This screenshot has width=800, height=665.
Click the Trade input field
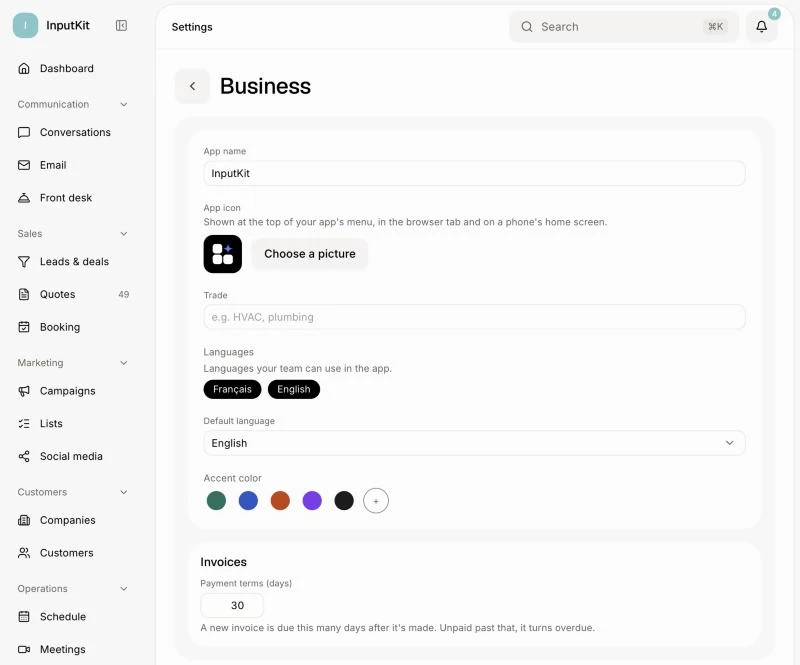(474, 317)
